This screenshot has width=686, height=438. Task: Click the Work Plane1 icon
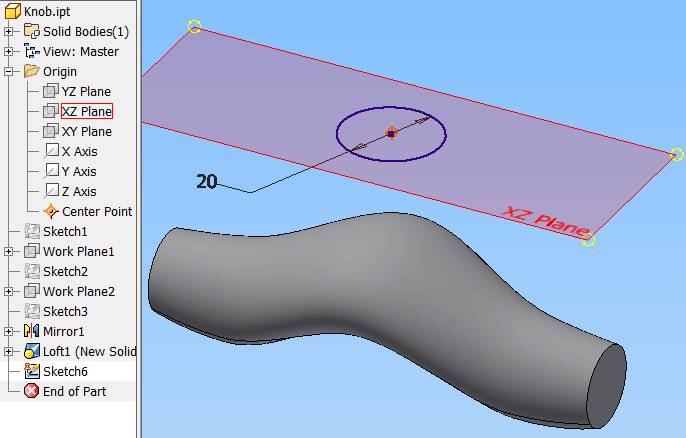[32, 251]
